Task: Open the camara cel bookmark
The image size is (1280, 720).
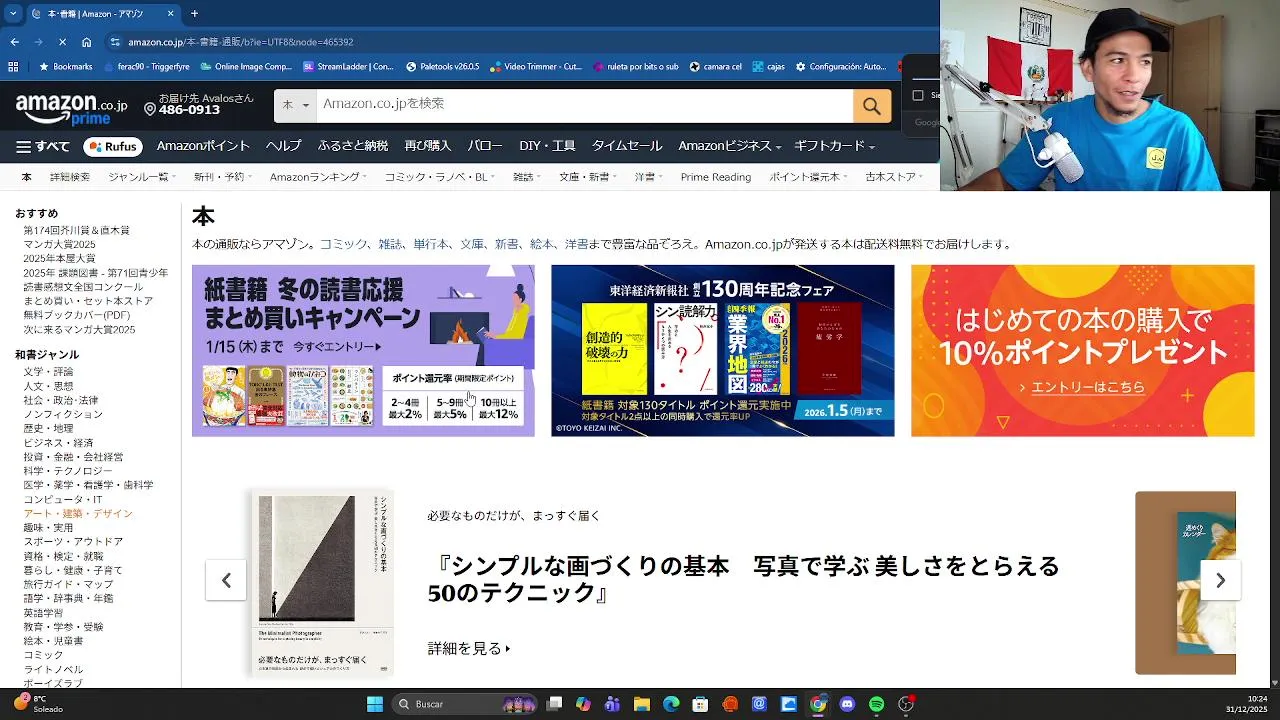Action: (716, 67)
